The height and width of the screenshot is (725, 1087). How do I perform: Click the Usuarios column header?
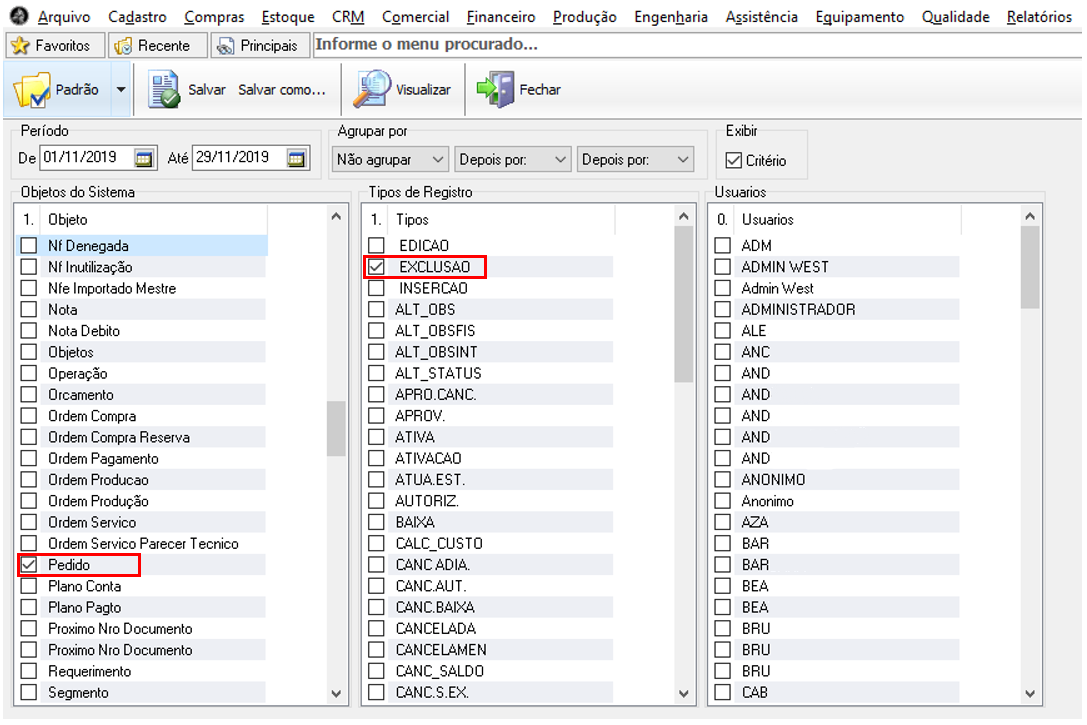pyautogui.click(x=847, y=220)
